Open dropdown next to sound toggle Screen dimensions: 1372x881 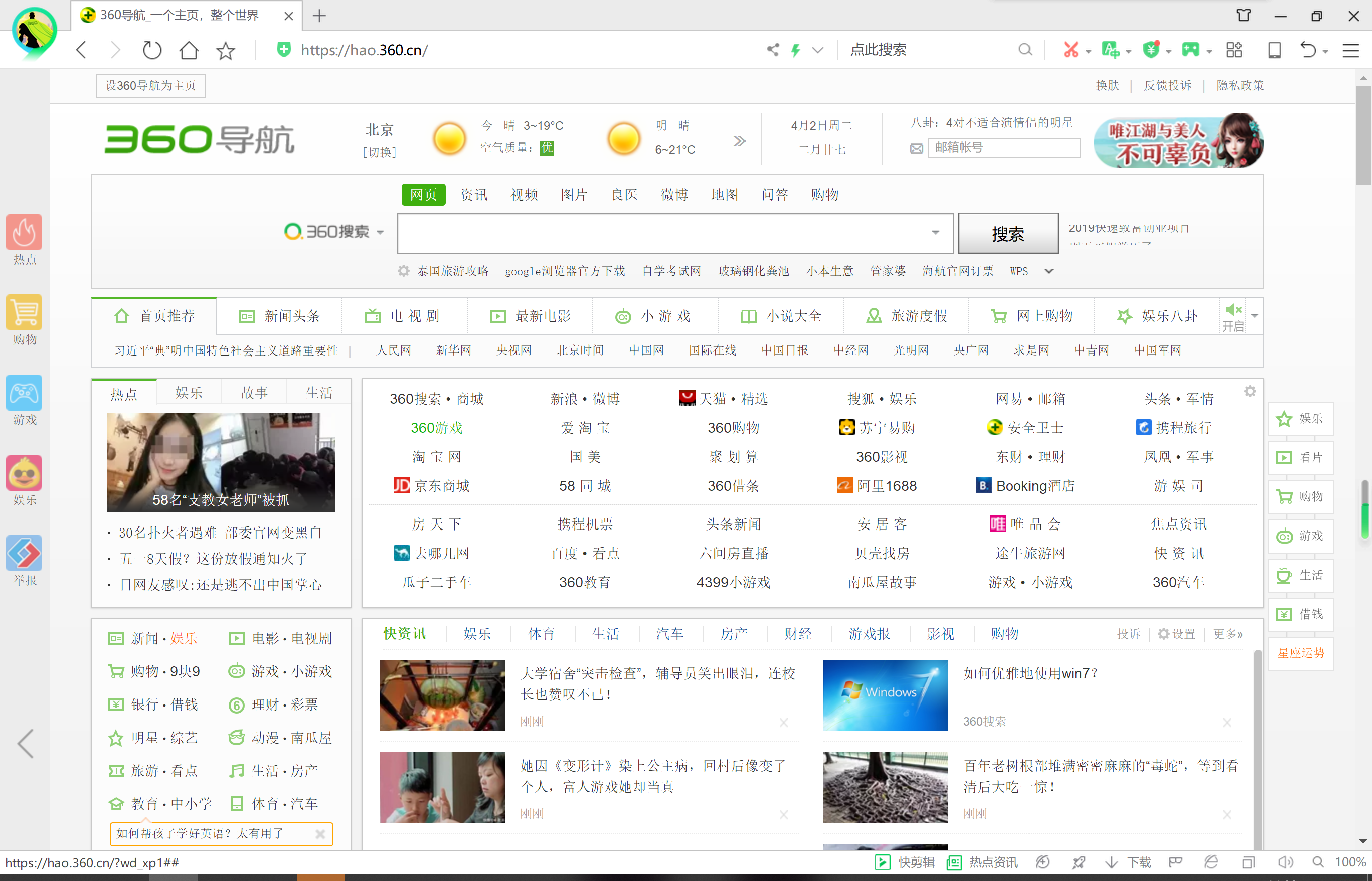1255,316
